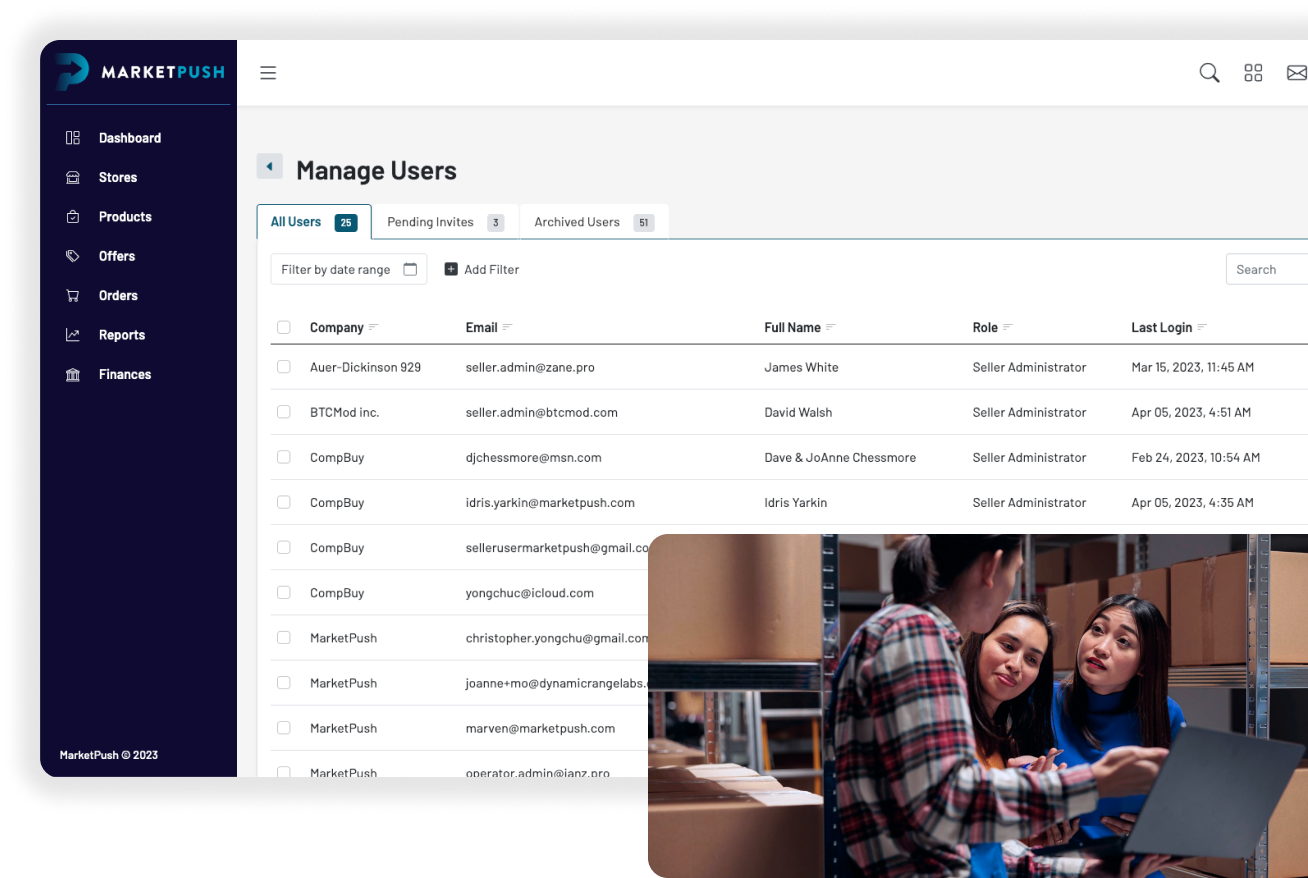Open the apps grid icon
Image resolution: width=1308 pixels, height=878 pixels.
click(x=1253, y=73)
